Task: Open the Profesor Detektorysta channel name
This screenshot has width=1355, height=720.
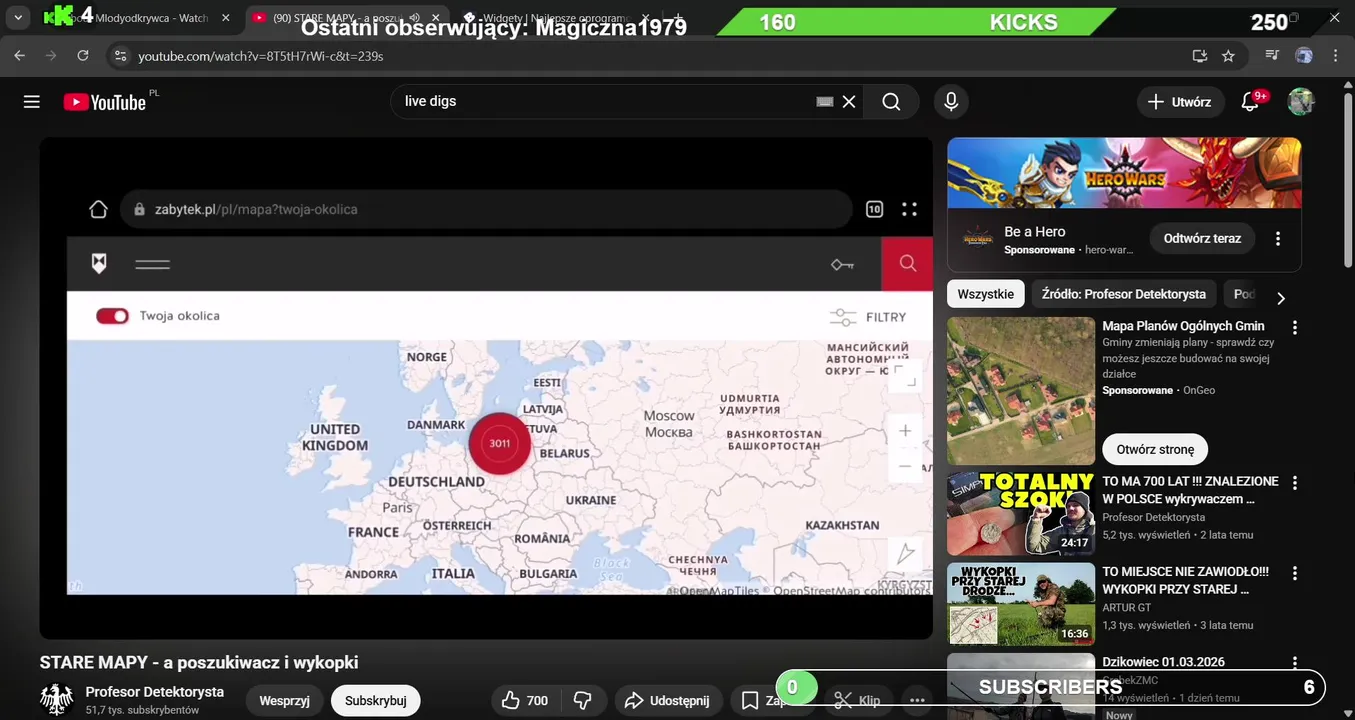Action: click(x=155, y=692)
